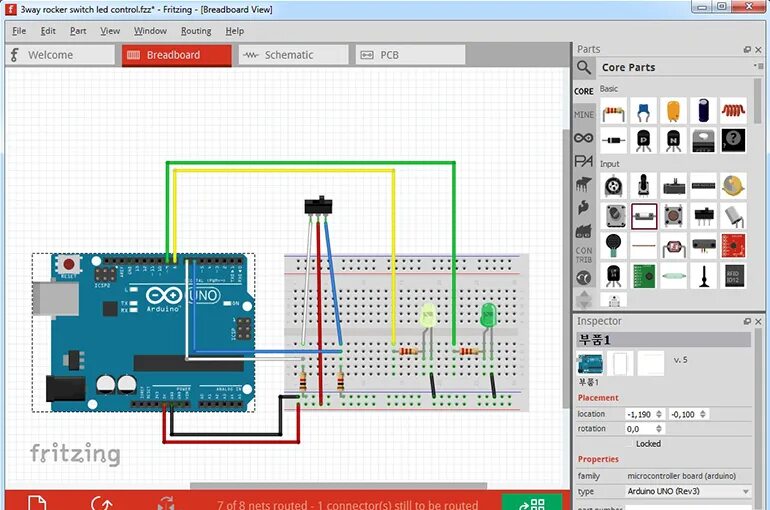The height and width of the screenshot is (510, 770).
Task: Pick the tactile pushbutton part
Action: click(x=673, y=216)
